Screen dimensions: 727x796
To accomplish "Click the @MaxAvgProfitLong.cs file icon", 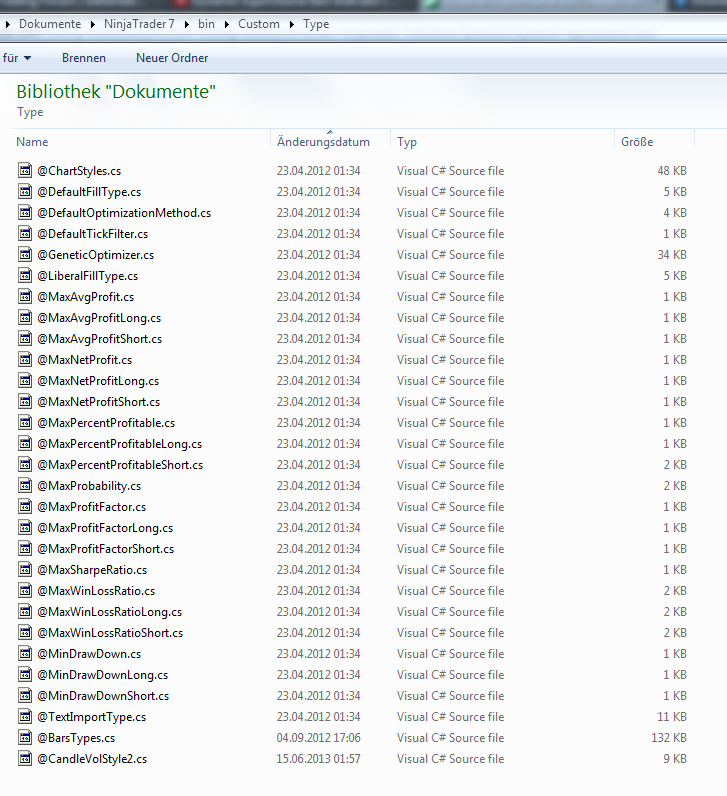I will coord(25,318).
